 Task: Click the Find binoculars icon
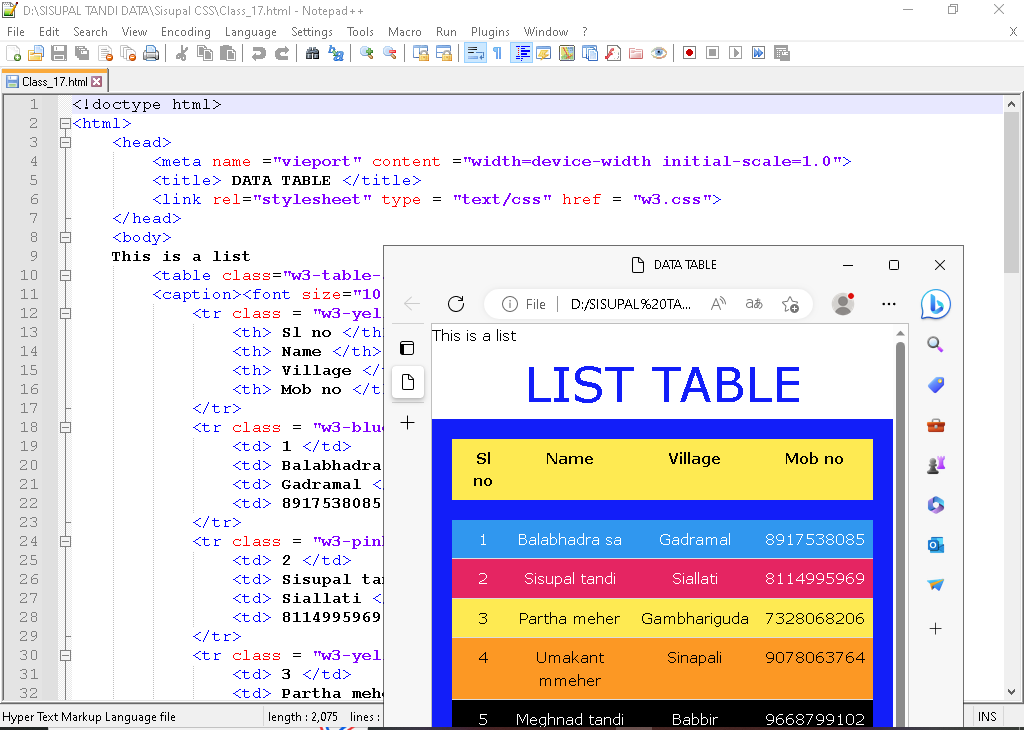[312, 53]
